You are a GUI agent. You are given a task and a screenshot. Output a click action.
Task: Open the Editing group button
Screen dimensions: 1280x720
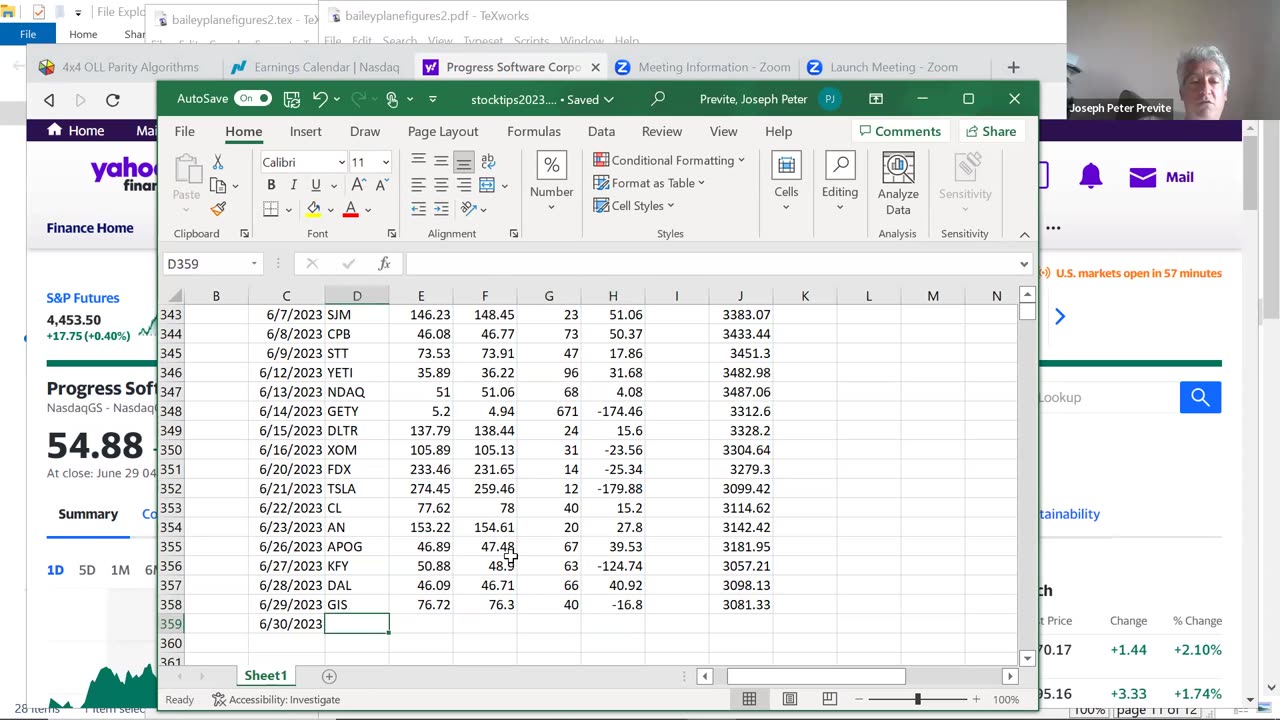840,182
